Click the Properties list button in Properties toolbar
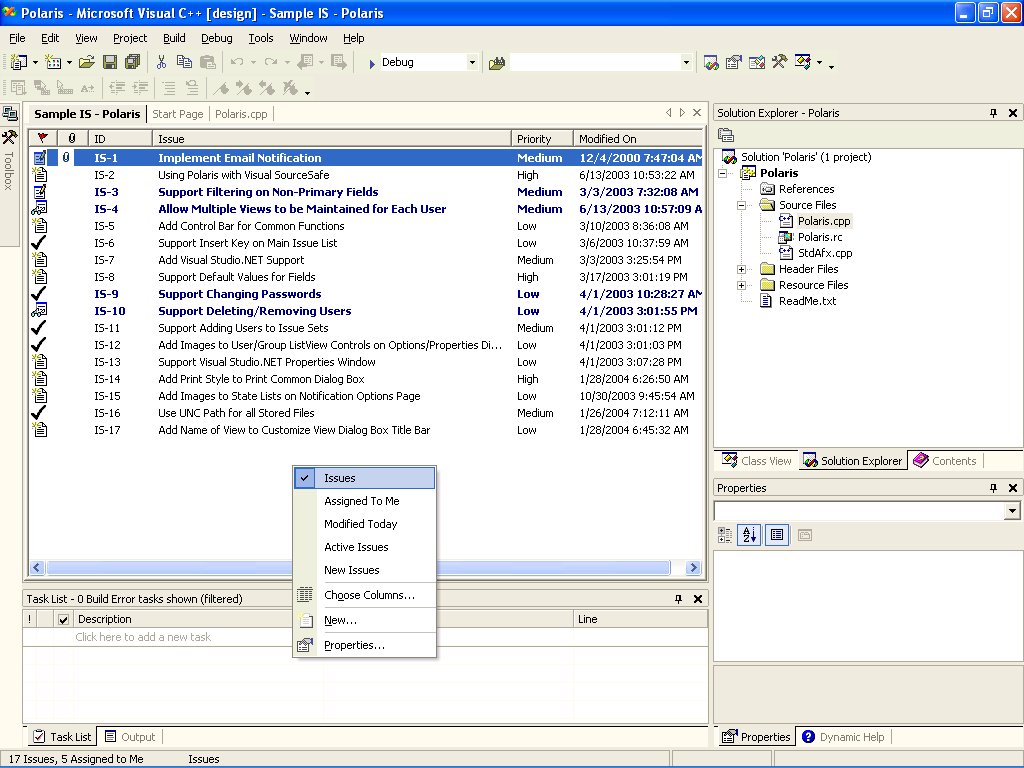The width and height of the screenshot is (1024, 768). 776,535
